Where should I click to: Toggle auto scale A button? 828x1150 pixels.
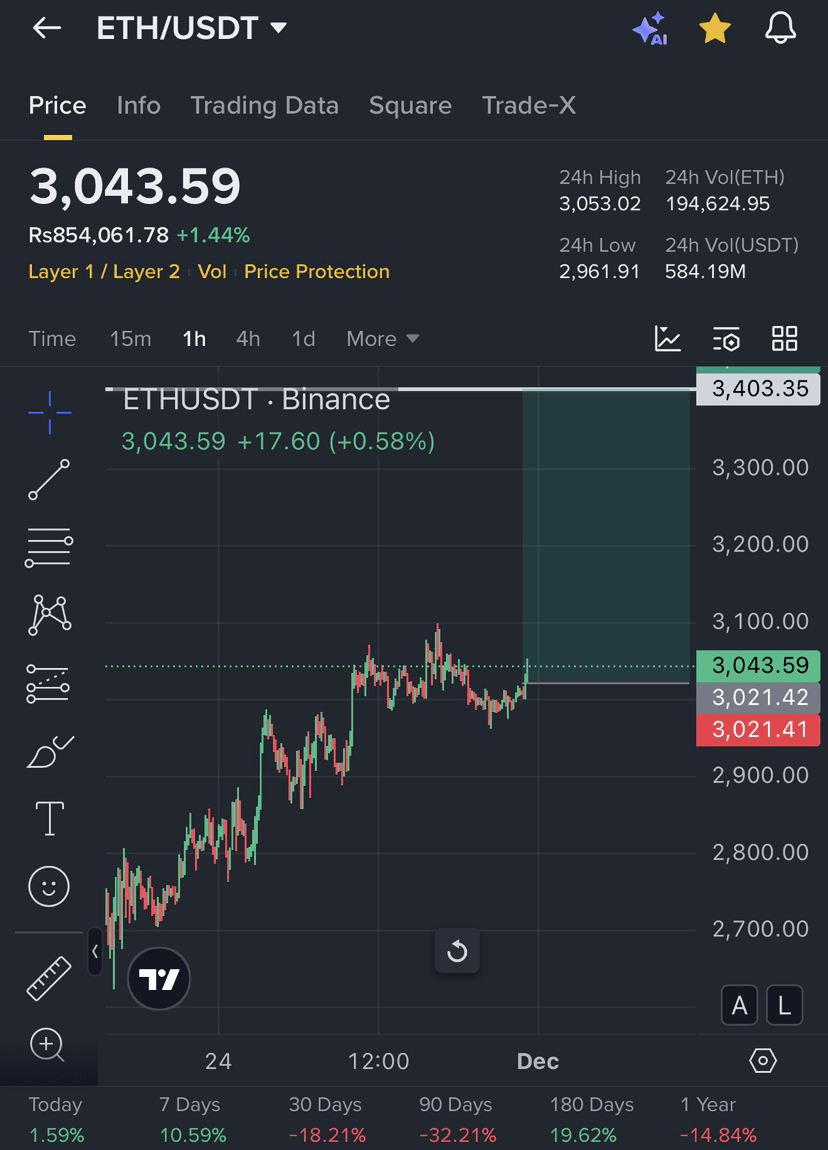tap(739, 1005)
